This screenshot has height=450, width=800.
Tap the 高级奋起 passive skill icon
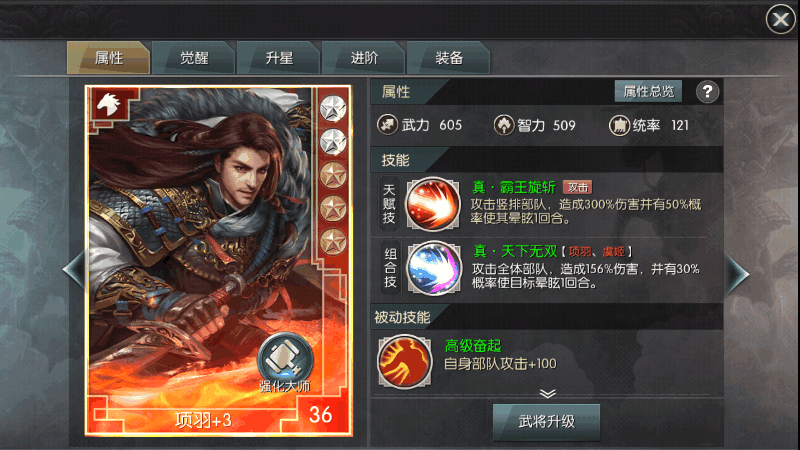coord(405,361)
